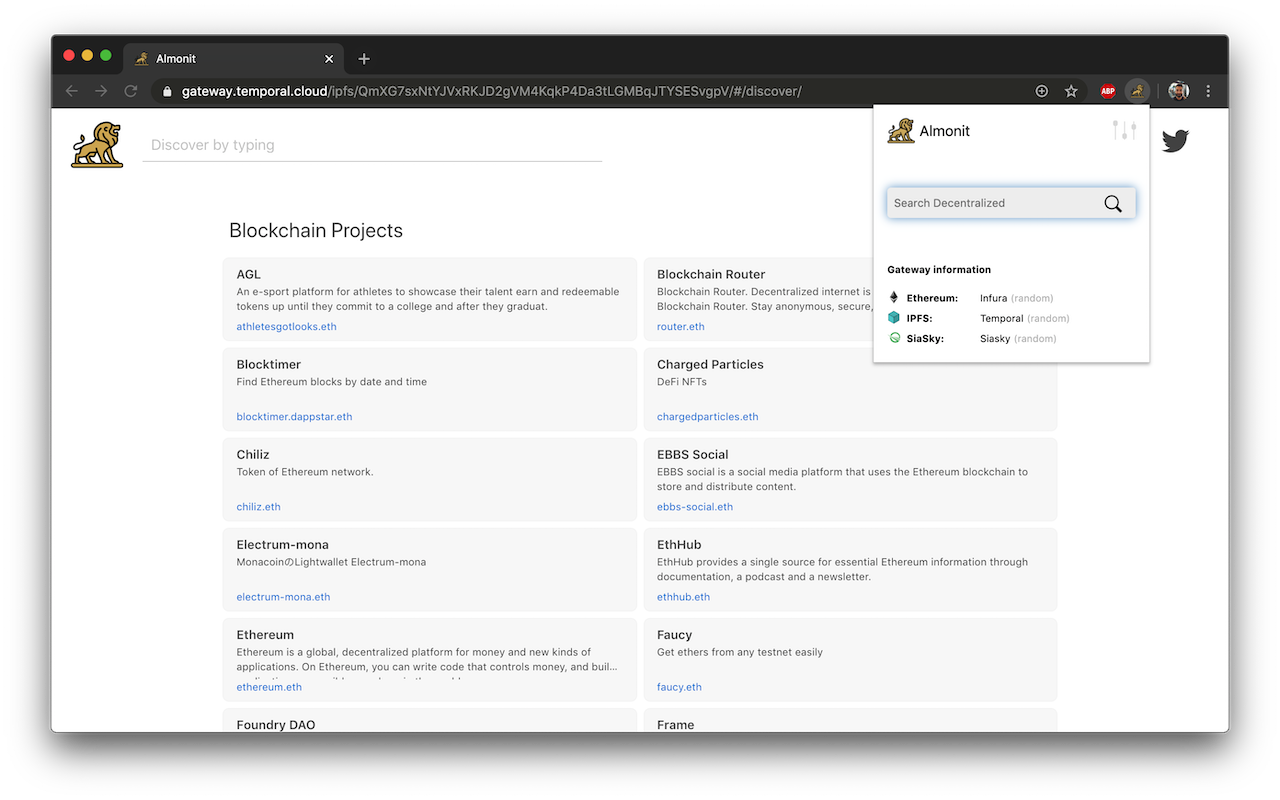Go to ethhub.eth
This screenshot has width=1280, height=800.
coord(683,597)
